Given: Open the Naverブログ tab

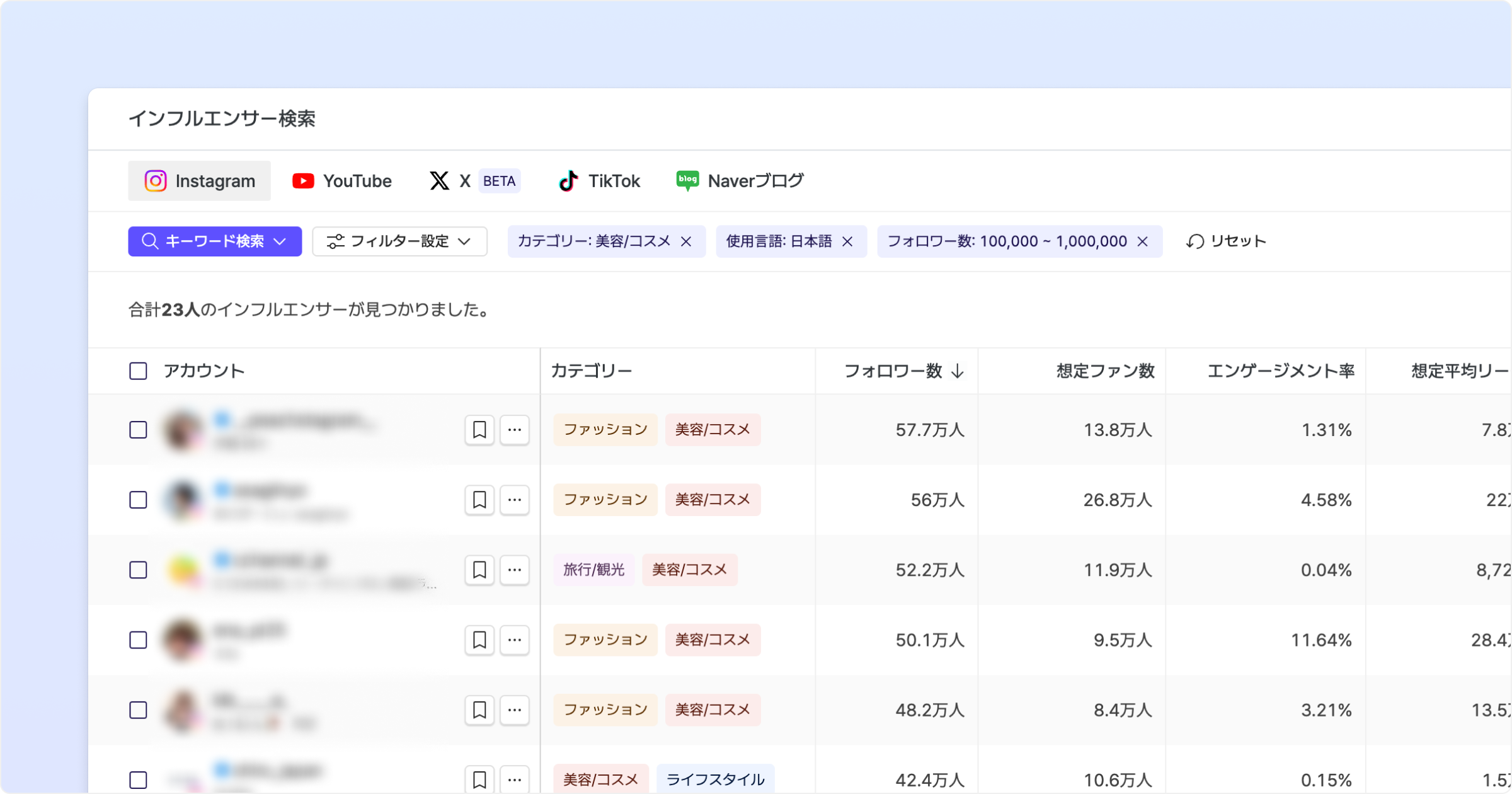Looking at the screenshot, I should click(x=740, y=181).
